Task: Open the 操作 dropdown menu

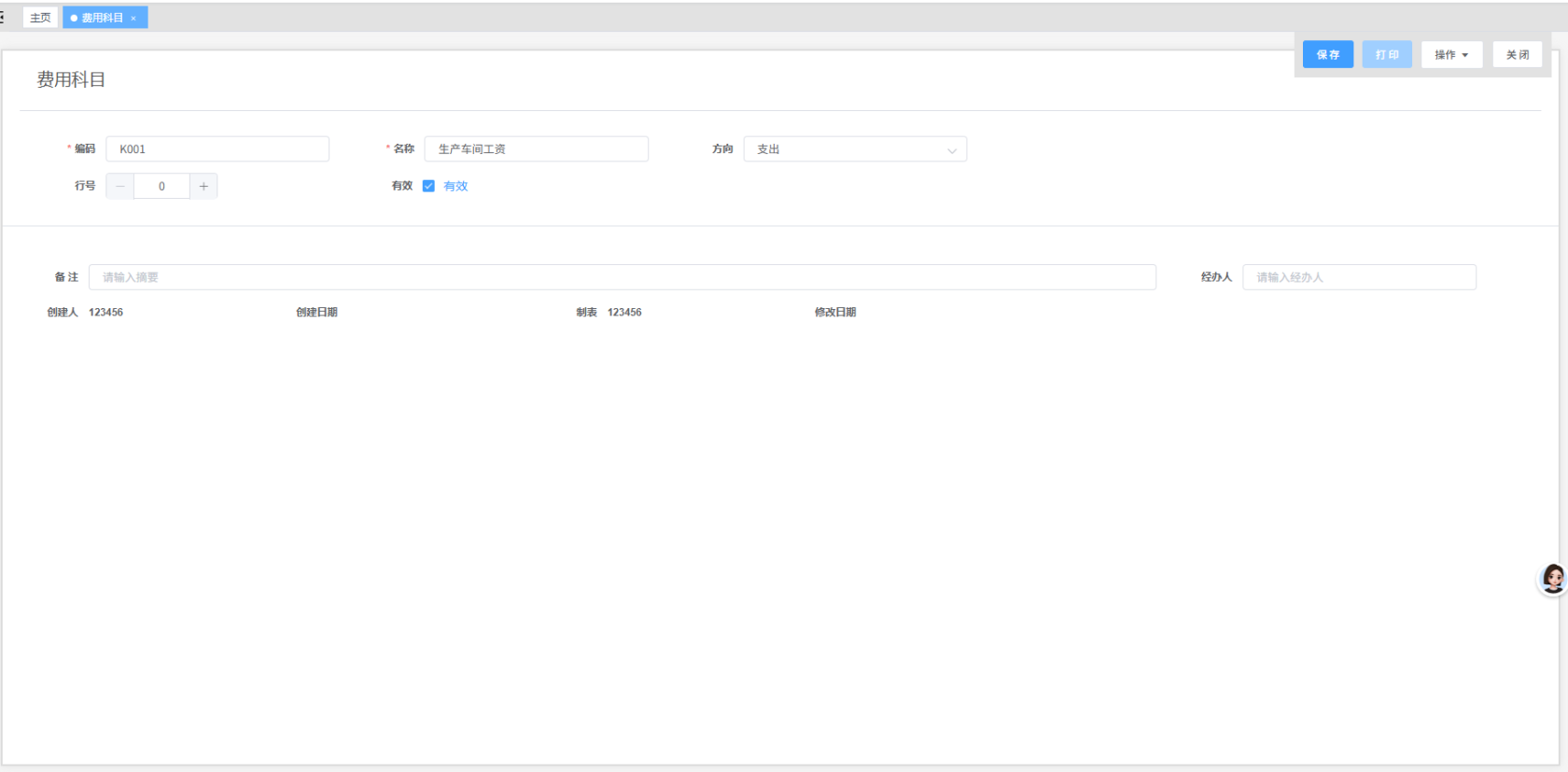Action: point(1451,55)
